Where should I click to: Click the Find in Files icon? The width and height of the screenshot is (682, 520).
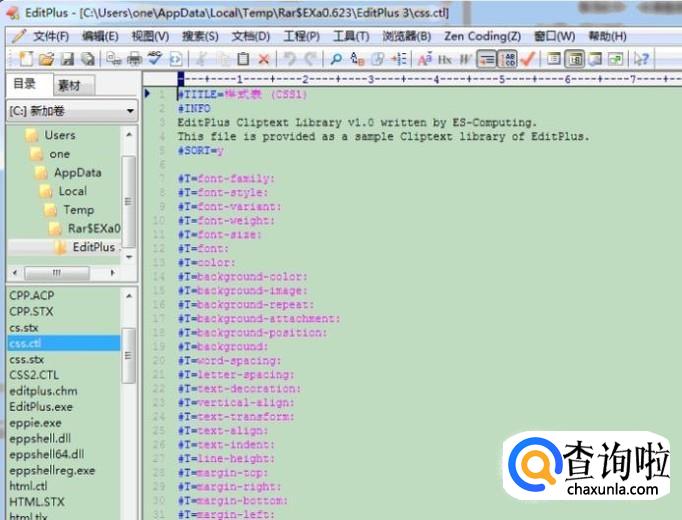coord(378,59)
